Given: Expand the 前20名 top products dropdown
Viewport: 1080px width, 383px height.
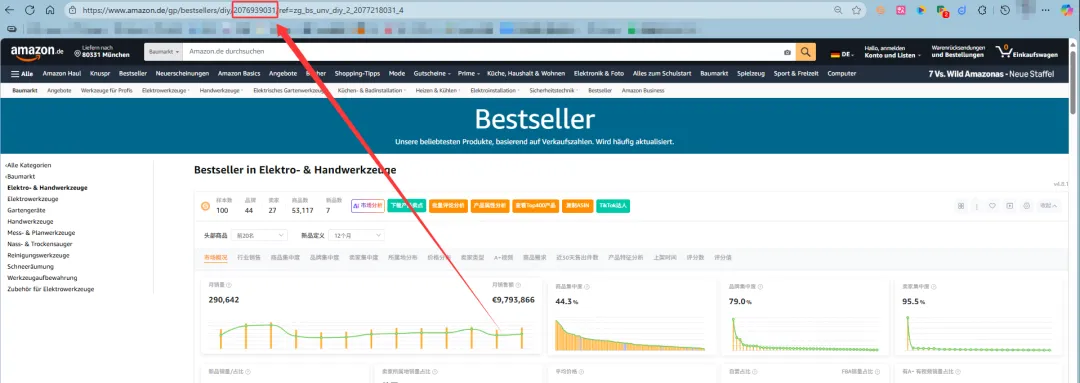Looking at the screenshot, I should point(259,236).
